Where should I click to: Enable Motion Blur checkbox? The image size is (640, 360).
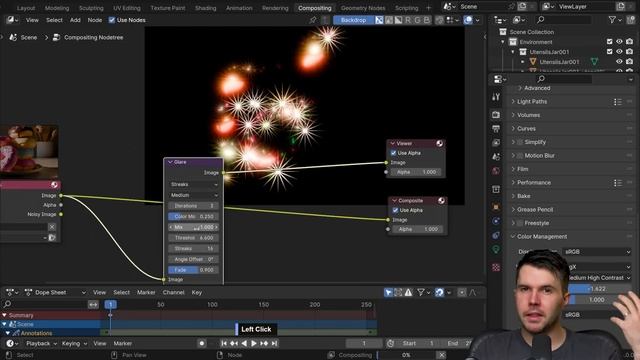pos(520,156)
